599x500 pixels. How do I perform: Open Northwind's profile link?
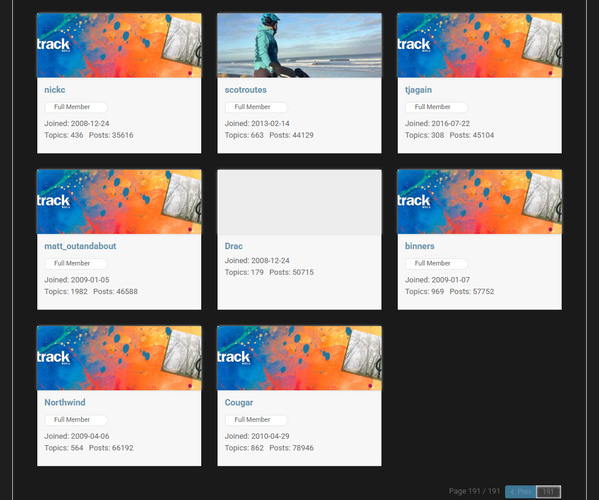pyautogui.click(x=65, y=402)
